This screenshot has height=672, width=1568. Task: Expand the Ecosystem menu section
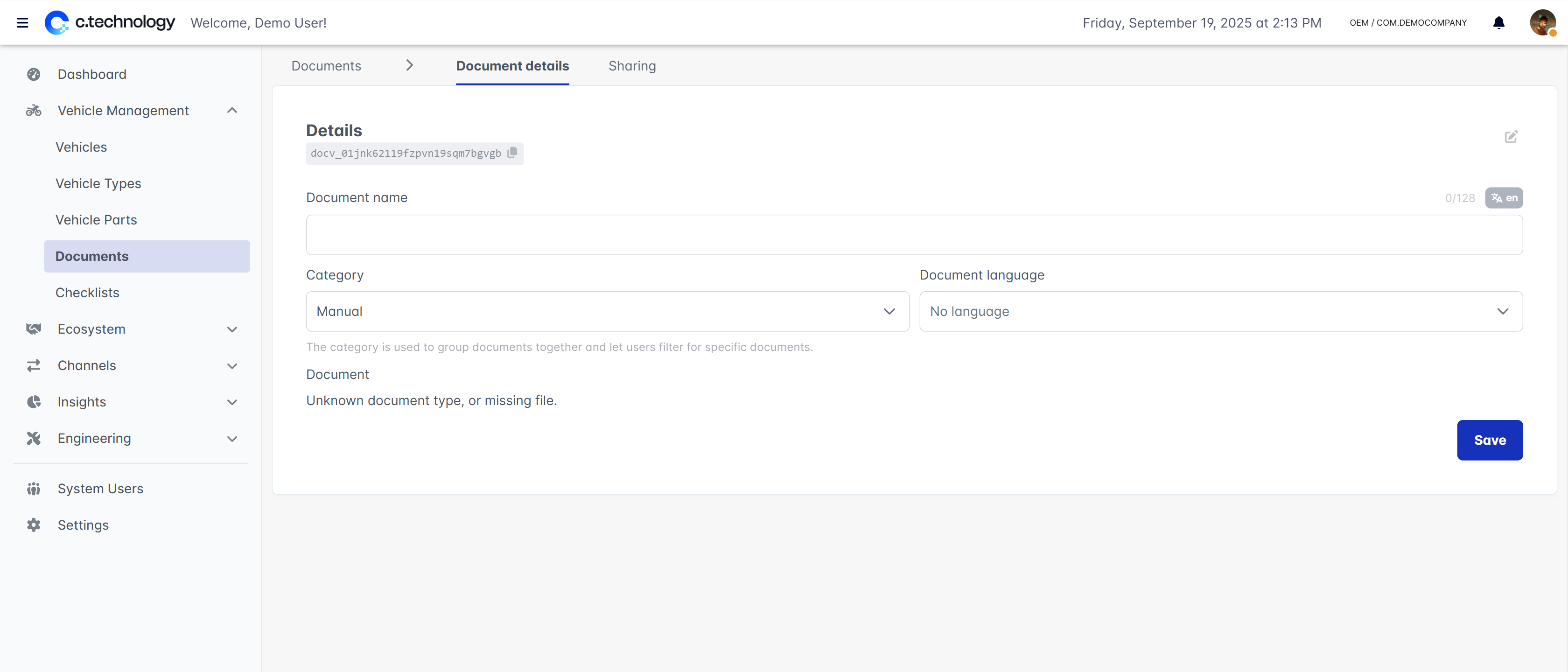tap(232, 329)
